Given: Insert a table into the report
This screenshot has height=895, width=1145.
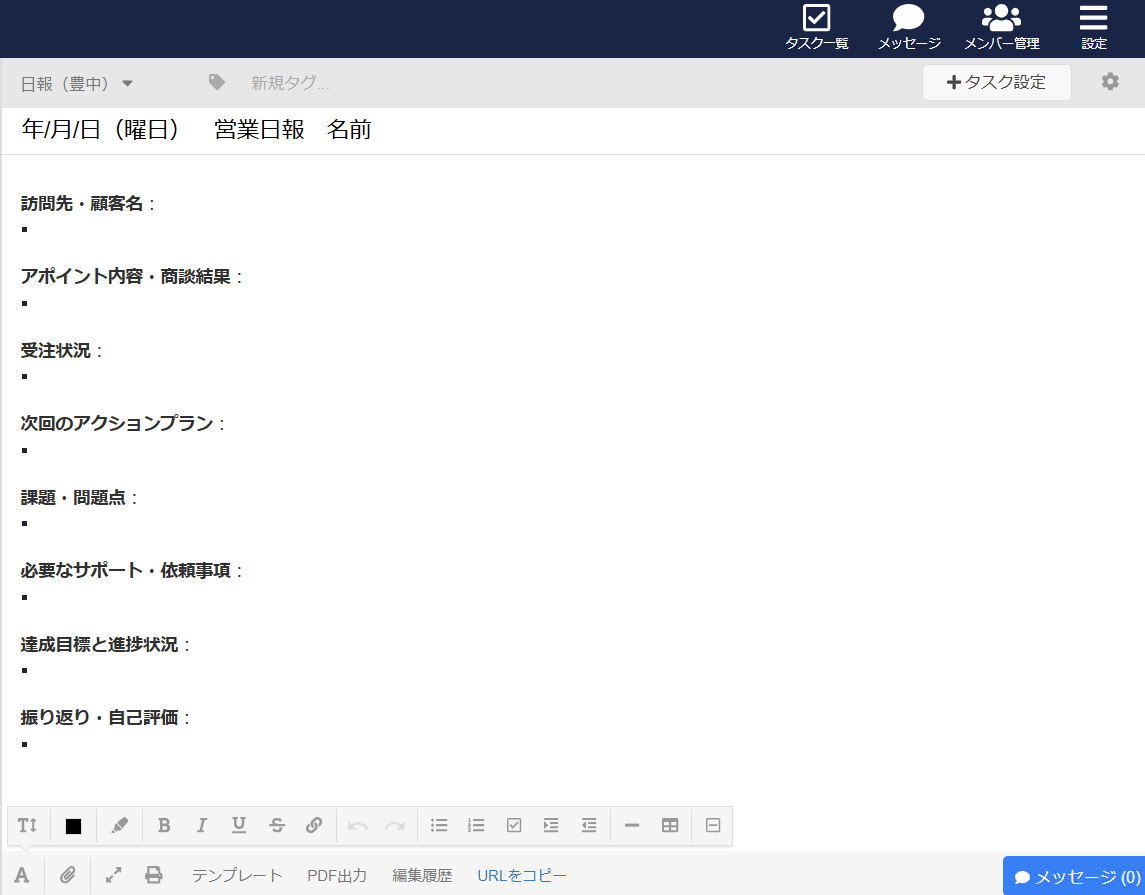Looking at the screenshot, I should coord(669,825).
